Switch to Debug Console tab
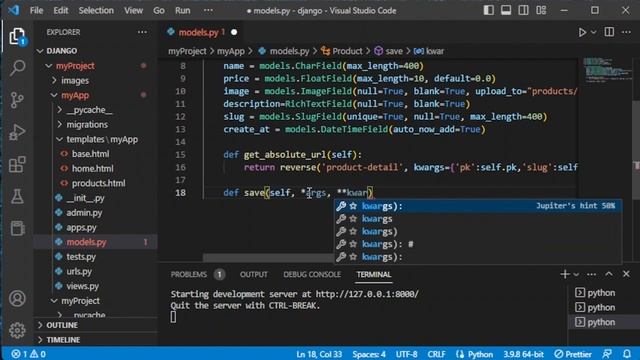This screenshot has width=640, height=360. [312, 274]
